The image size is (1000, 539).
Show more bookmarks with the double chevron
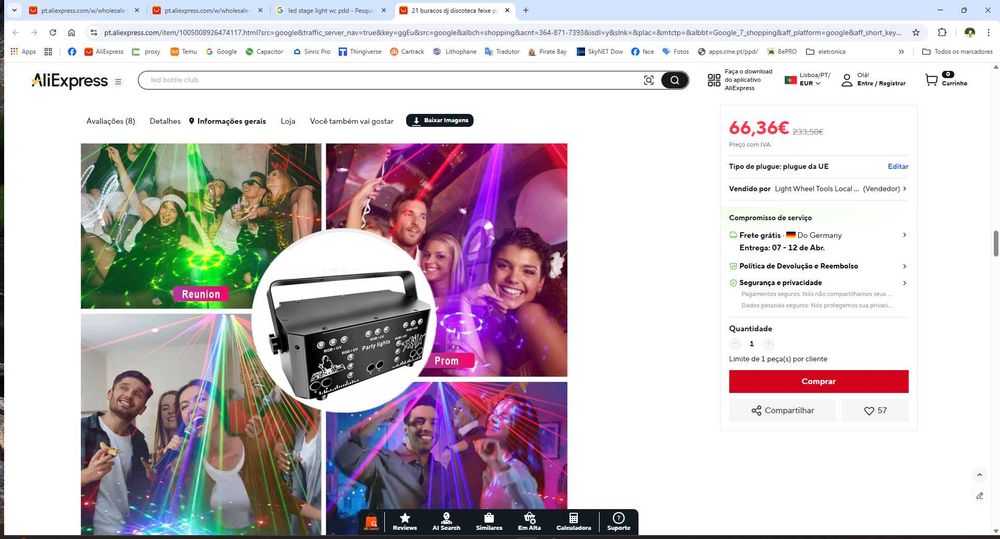point(901,52)
